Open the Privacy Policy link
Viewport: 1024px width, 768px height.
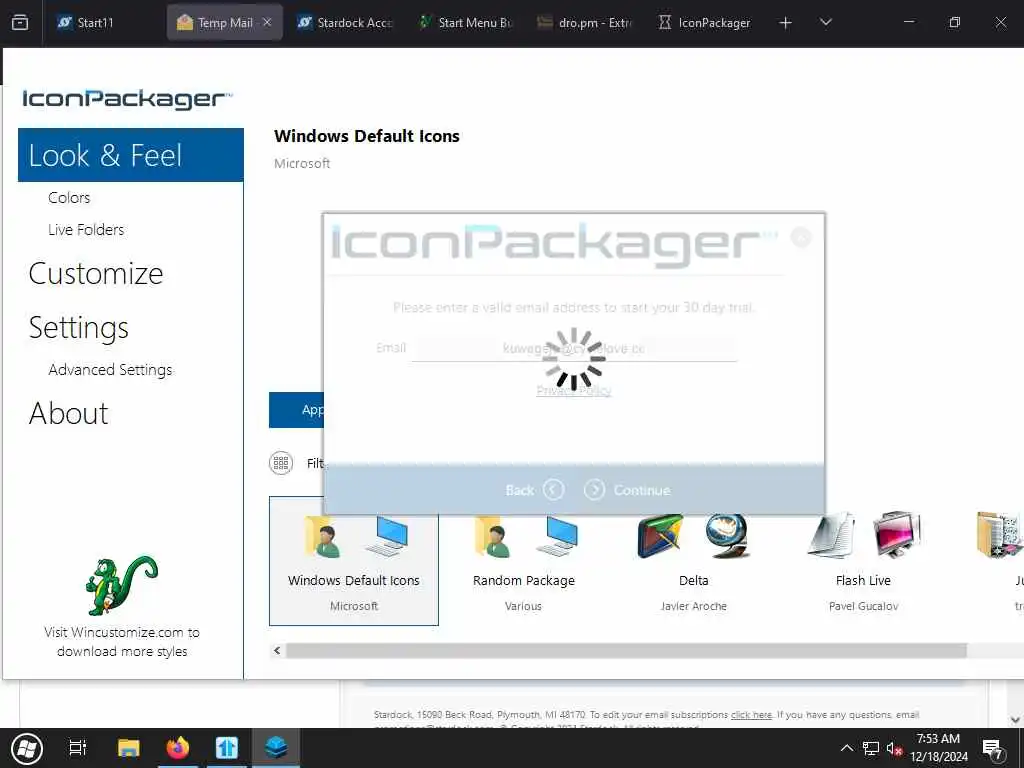click(x=573, y=391)
